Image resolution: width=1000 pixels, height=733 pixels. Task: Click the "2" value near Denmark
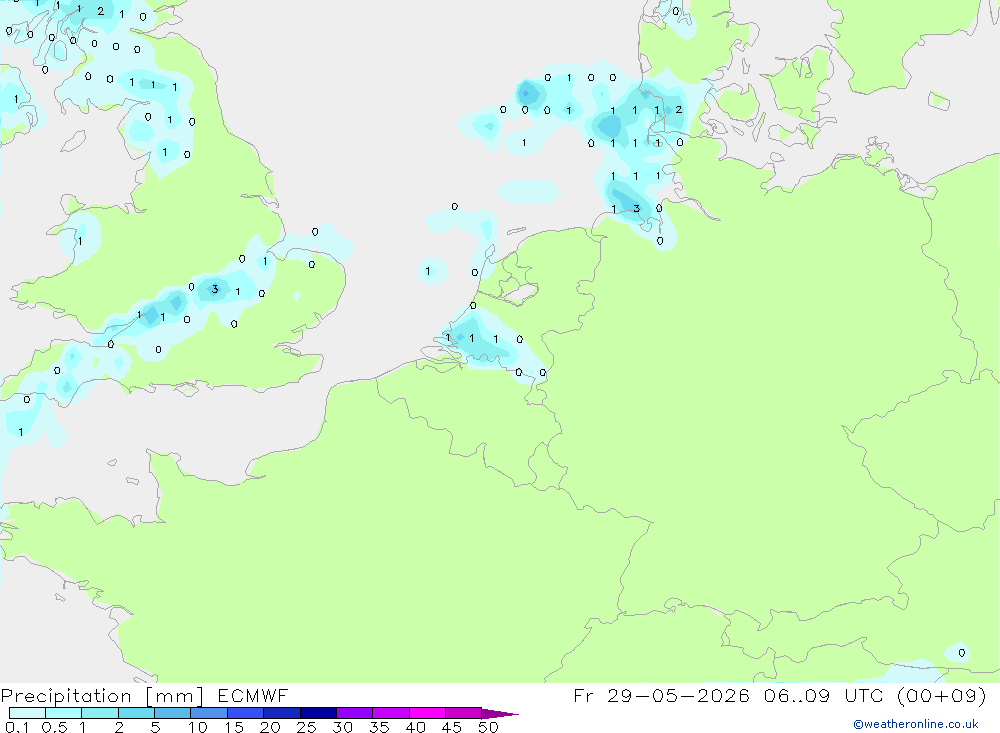[x=679, y=110]
